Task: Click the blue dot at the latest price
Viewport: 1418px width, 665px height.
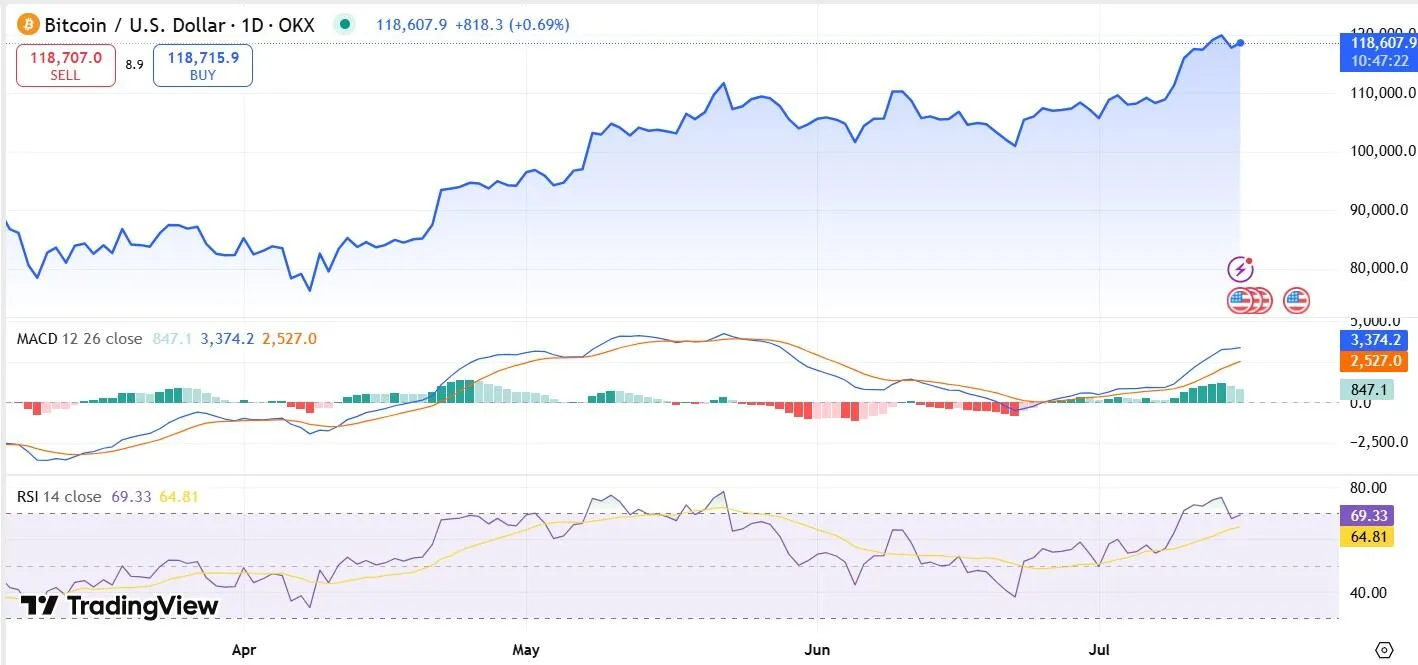Action: pos(1239,43)
